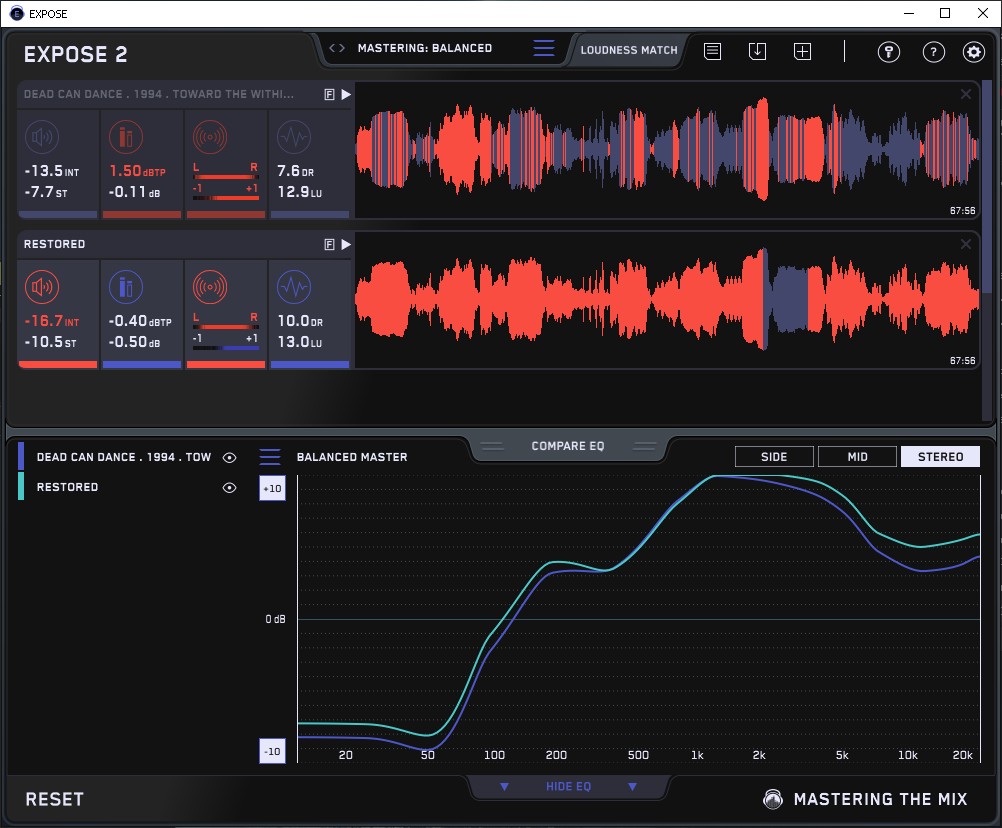The height and width of the screenshot is (828, 1002).
Task: Minimize the EXPOSE window
Action: 909,13
